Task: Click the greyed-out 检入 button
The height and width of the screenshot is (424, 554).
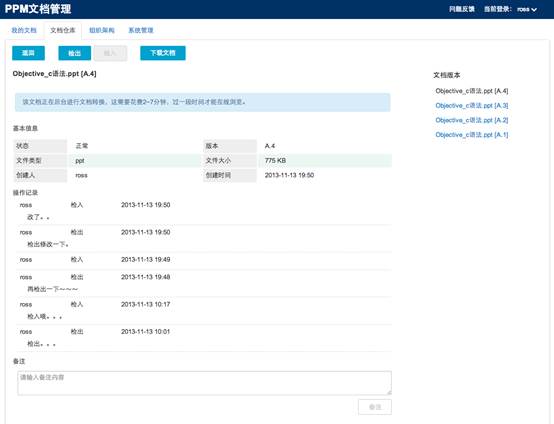Action: coord(110,53)
